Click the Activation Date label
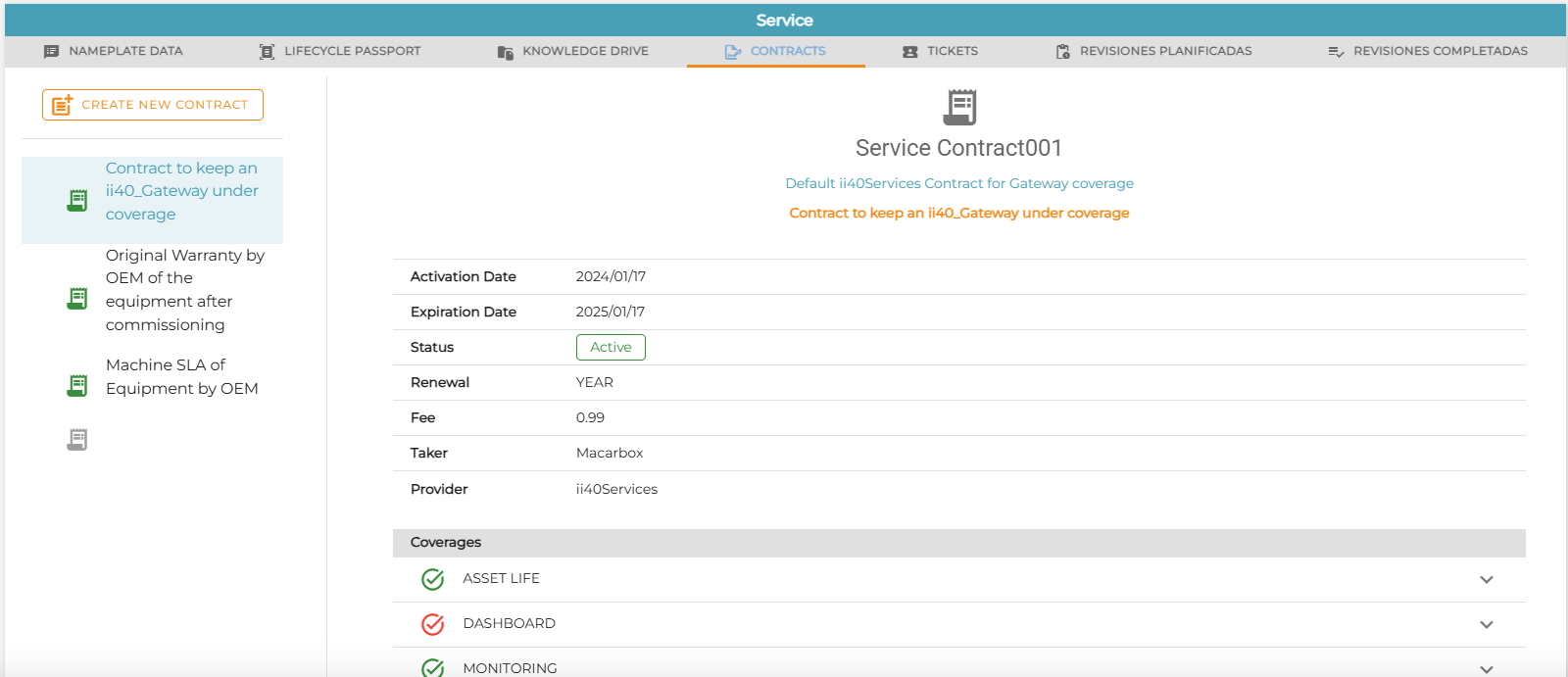1568x677 pixels. 463,276
